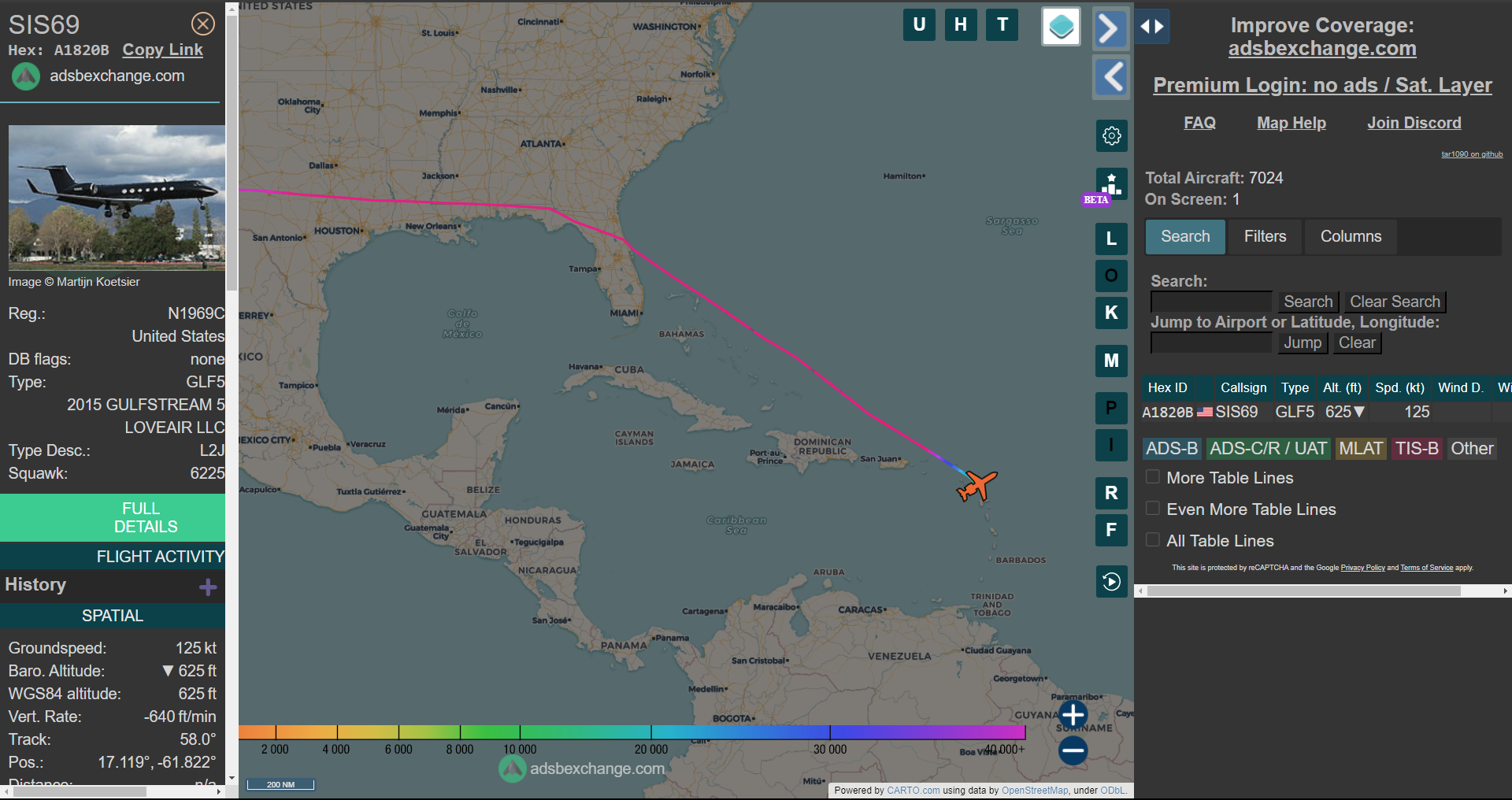Screen dimensions: 1512x800
Task: Click the H map toggle button
Action: pyautogui.click(x=961, y=24)
